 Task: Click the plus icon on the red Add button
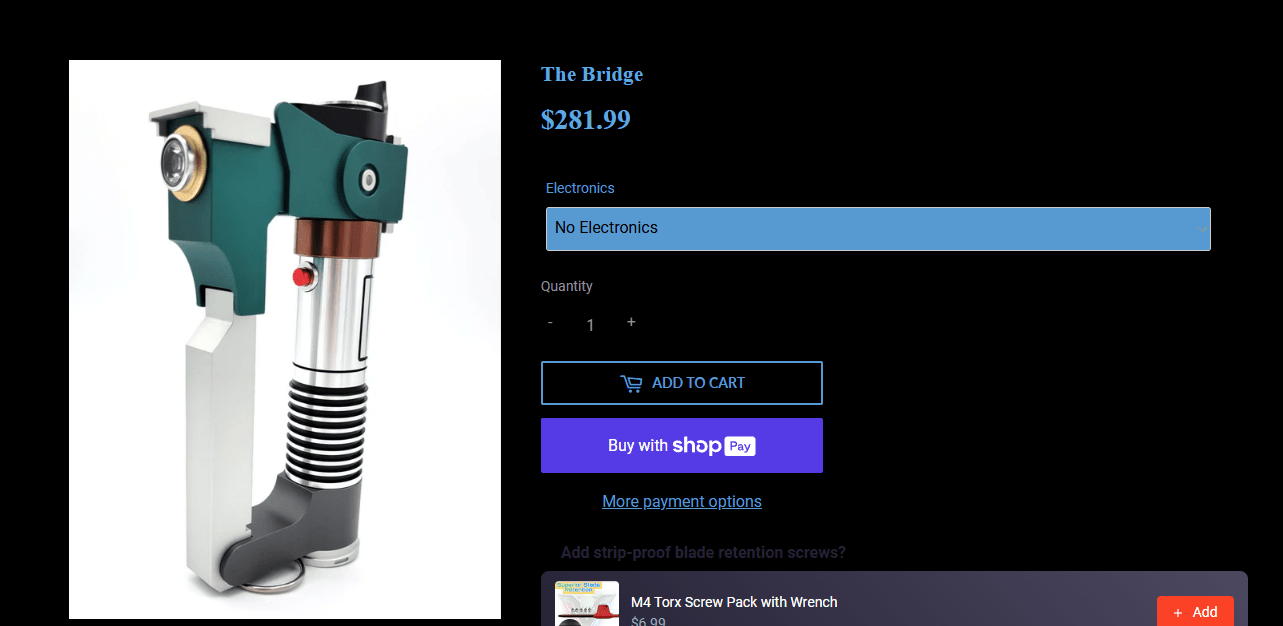tap(1178, 612)
